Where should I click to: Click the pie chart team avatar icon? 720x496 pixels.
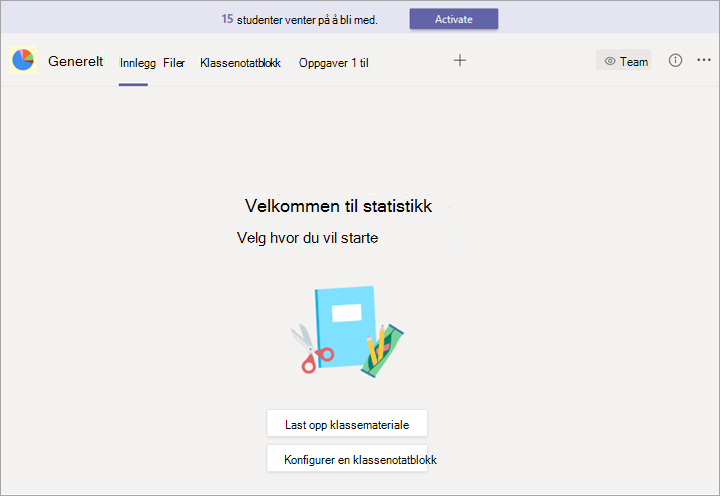(23, 60)
